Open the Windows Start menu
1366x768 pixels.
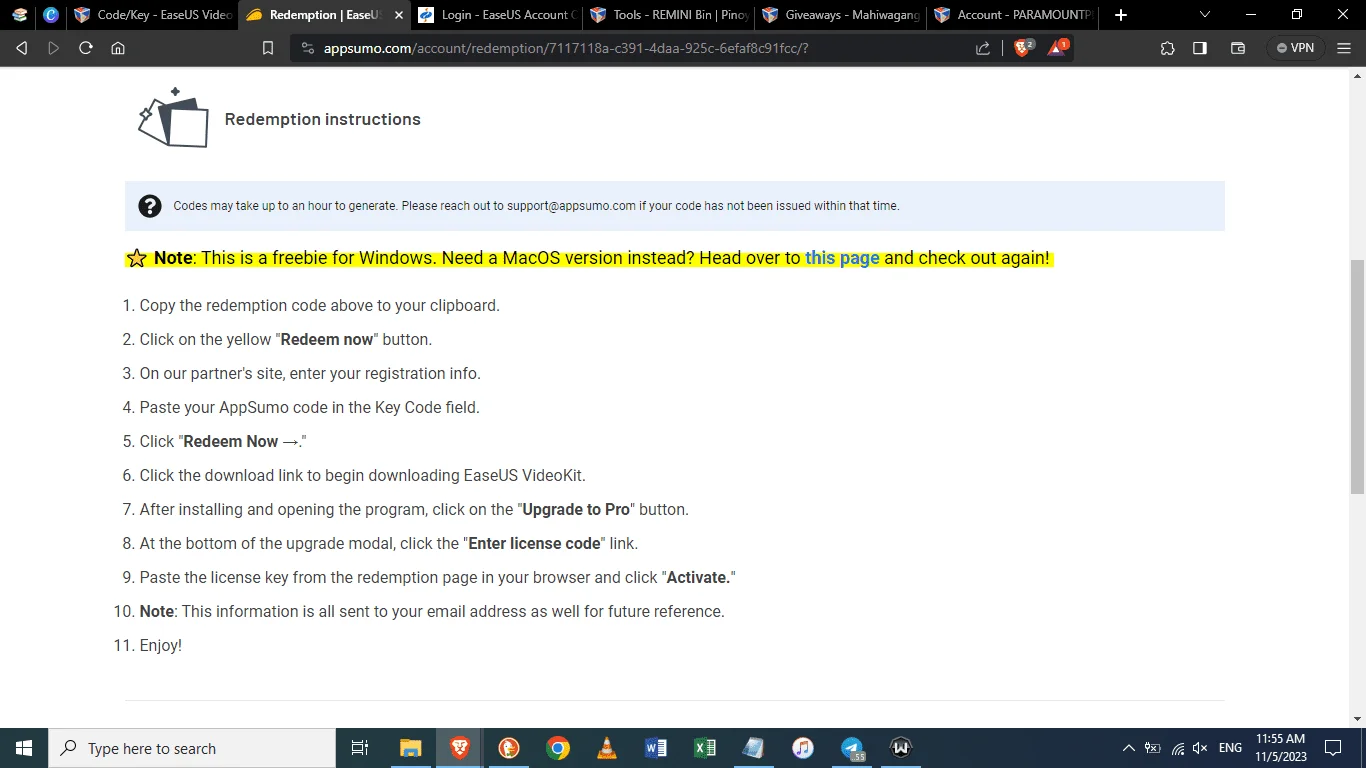point(24,748)
